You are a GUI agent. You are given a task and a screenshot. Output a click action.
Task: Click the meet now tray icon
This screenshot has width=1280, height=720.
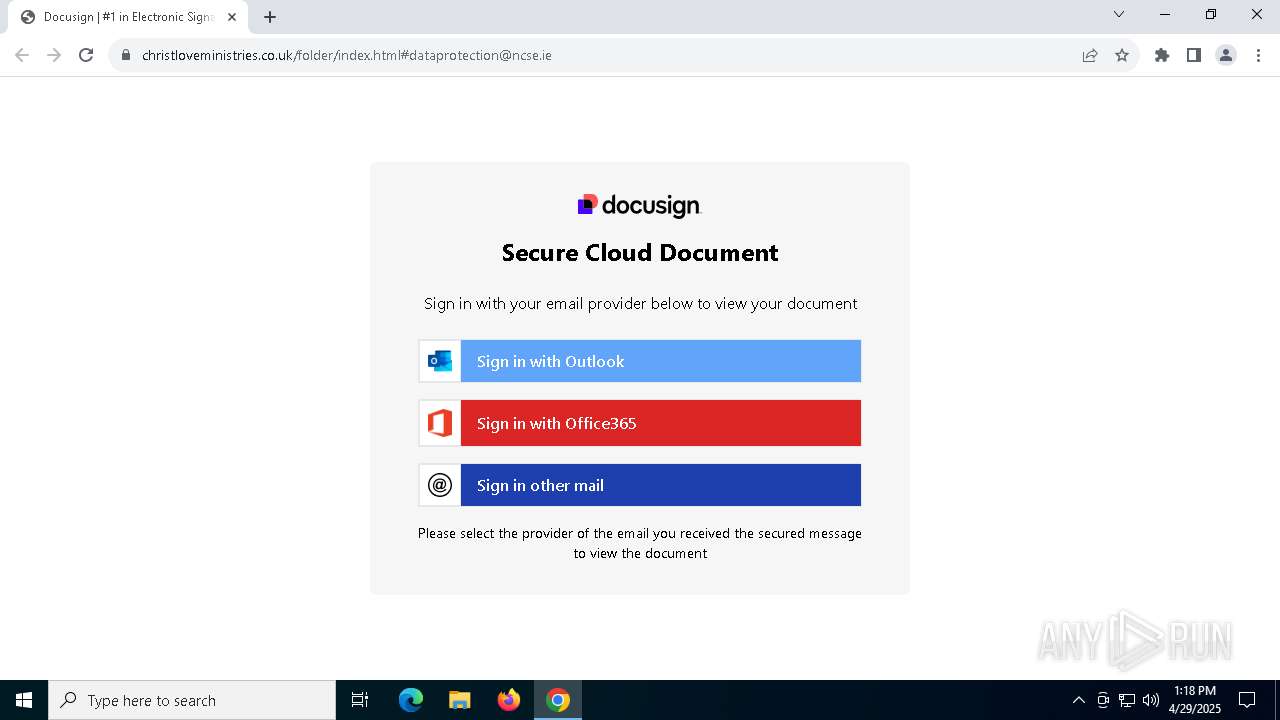[1103, 700]
